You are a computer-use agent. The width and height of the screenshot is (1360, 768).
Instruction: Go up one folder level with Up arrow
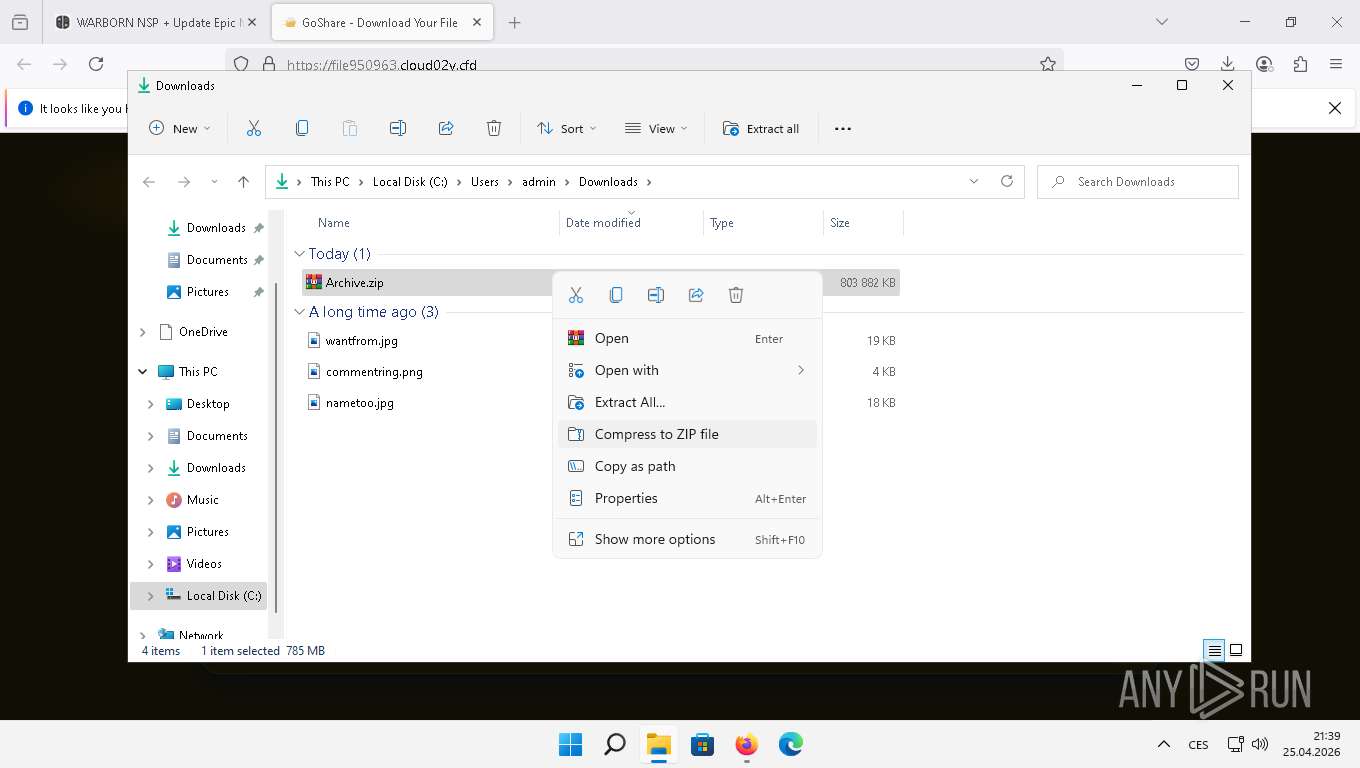click(x=243, y=182)
